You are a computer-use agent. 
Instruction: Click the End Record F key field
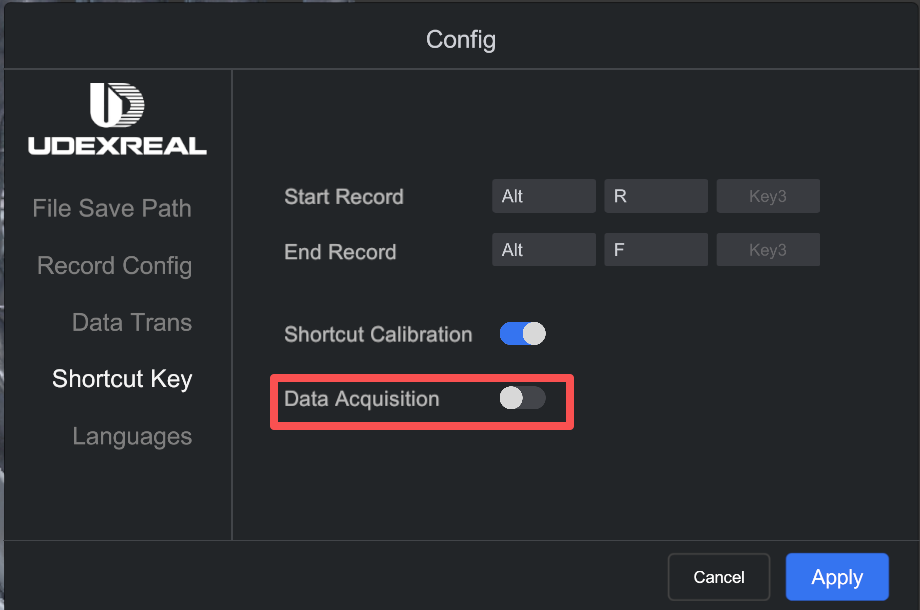click(656, 250)
